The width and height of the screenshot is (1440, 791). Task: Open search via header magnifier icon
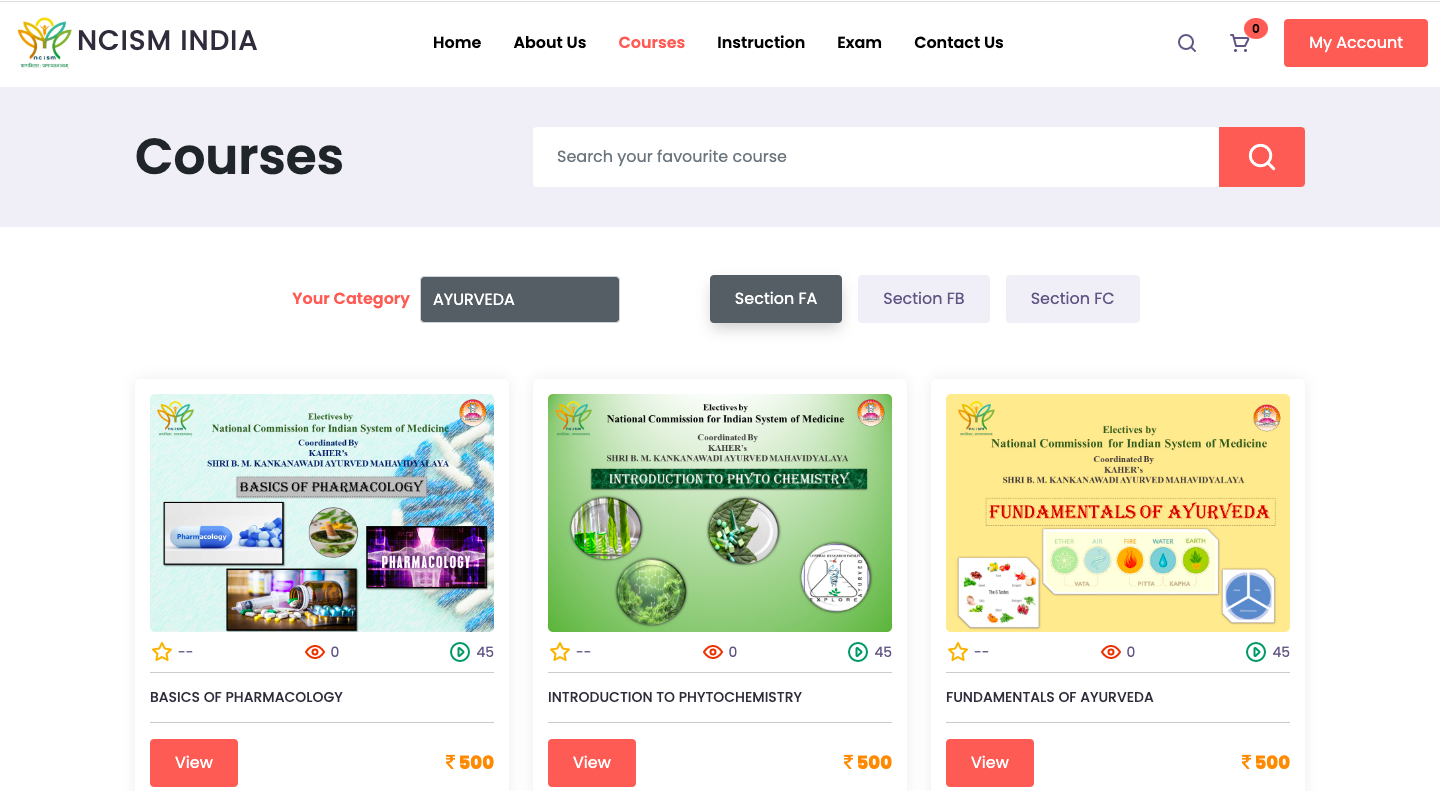1187,43
